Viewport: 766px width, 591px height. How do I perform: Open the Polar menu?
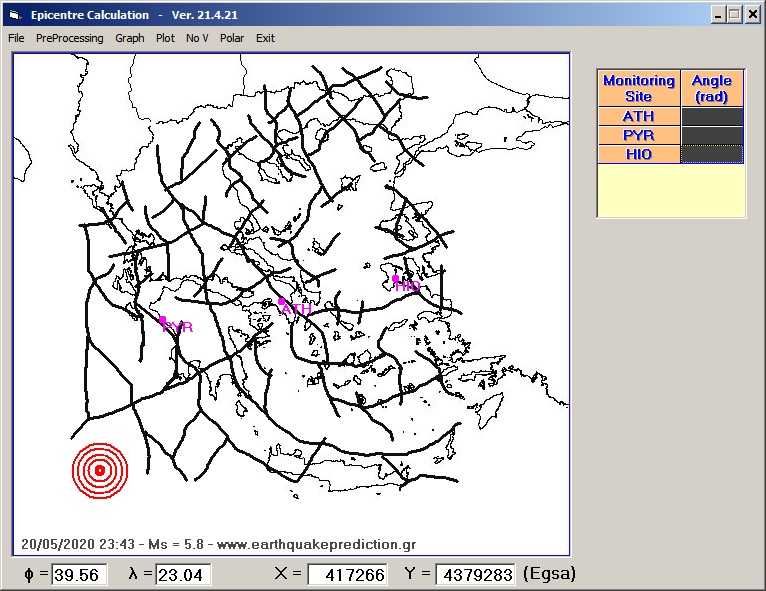(232, 38)
